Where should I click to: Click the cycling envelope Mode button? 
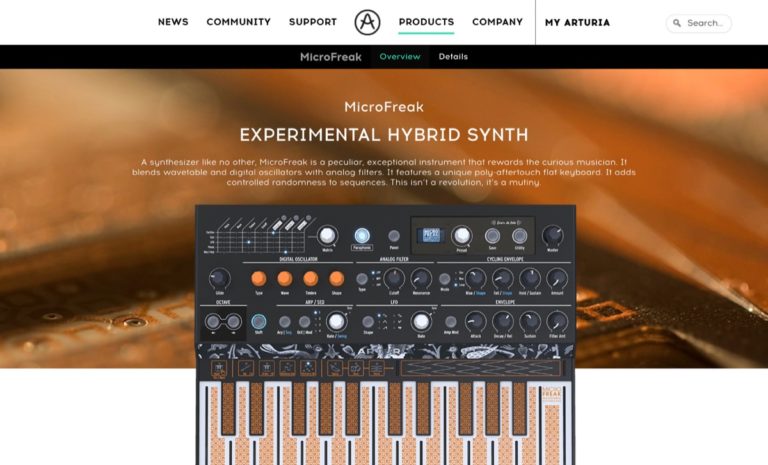(445, 279)
